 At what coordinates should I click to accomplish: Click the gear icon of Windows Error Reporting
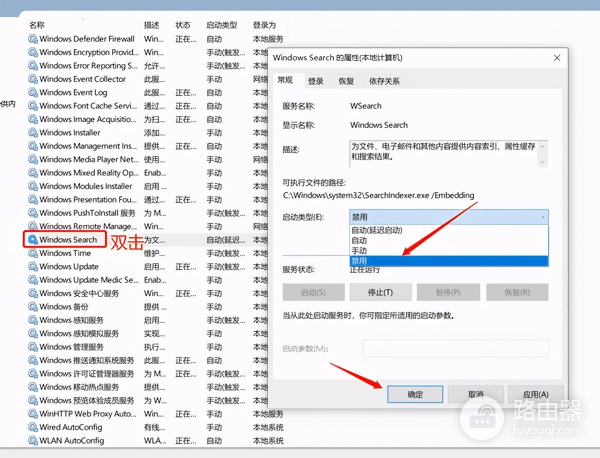pos(33,65)
